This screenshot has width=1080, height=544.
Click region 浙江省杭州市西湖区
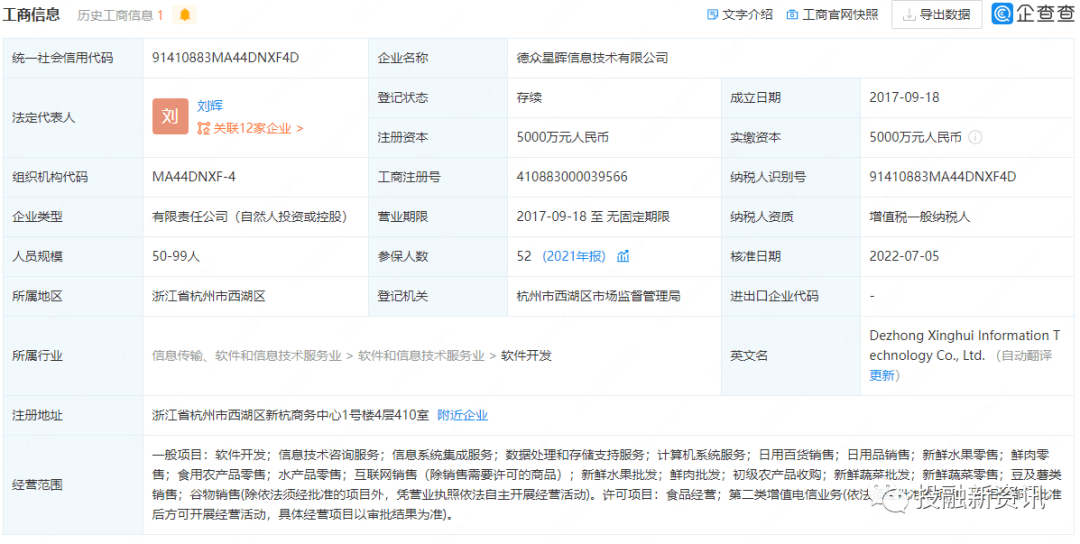click(209, 296)
